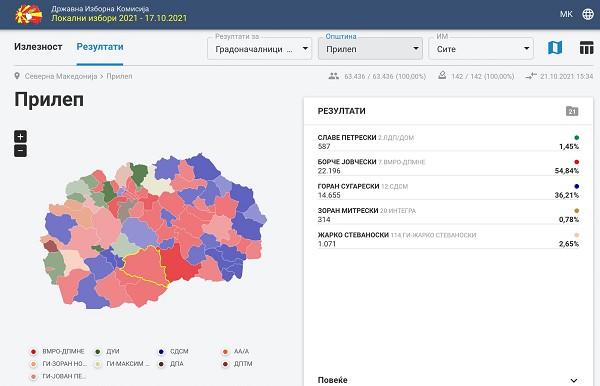This screenshot has width=600, height=386.
Task: Click the dark red municipality east of Прилеп
Action: click(177, 264)
